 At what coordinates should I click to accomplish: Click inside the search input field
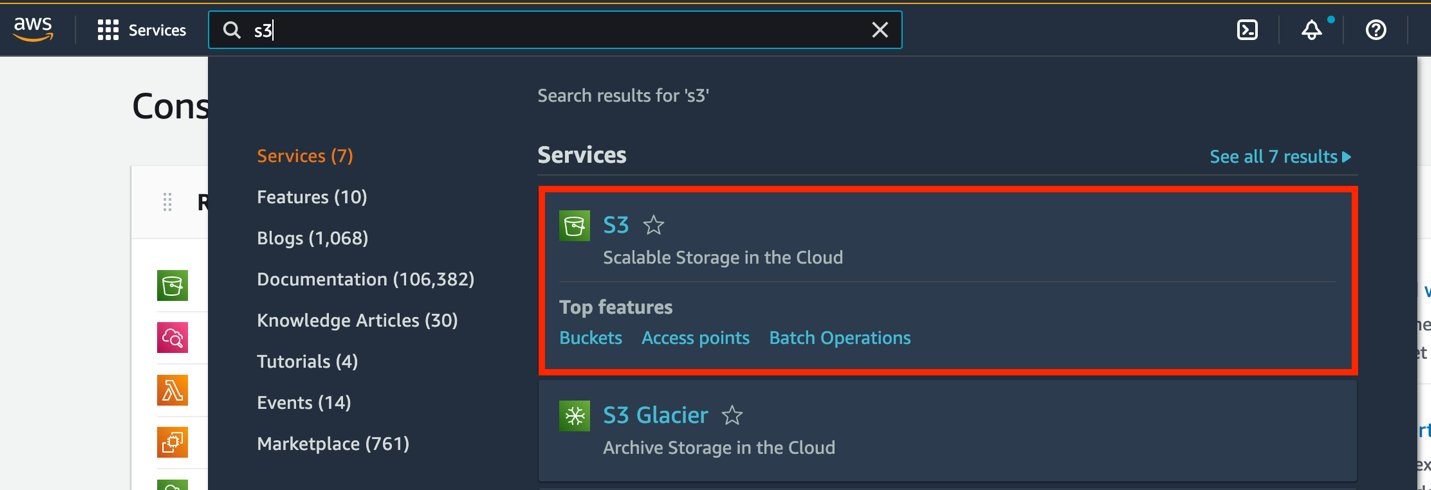560,30
